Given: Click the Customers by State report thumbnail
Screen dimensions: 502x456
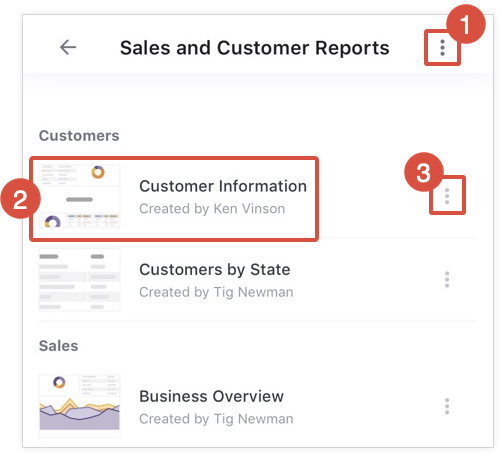Looking at the screenshot, I should click(x=79, y=280).
